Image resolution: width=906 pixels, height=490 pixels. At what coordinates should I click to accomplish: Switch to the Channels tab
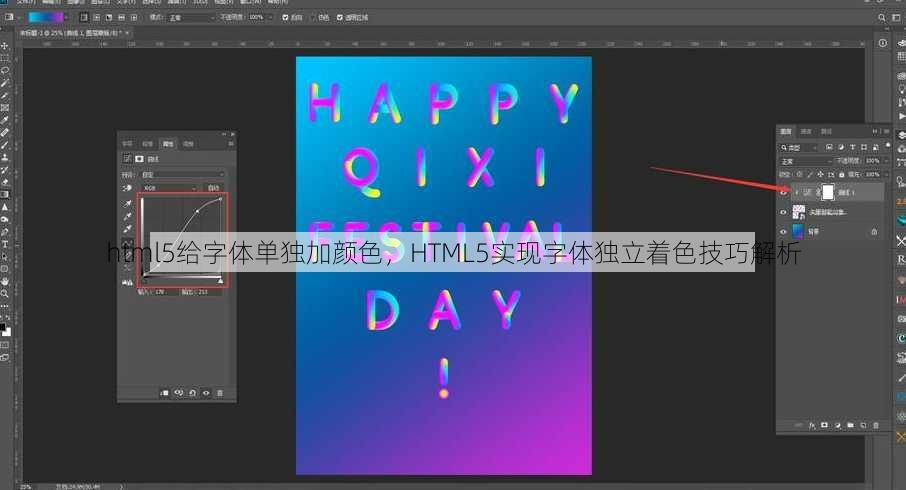[x=806, y=132]
